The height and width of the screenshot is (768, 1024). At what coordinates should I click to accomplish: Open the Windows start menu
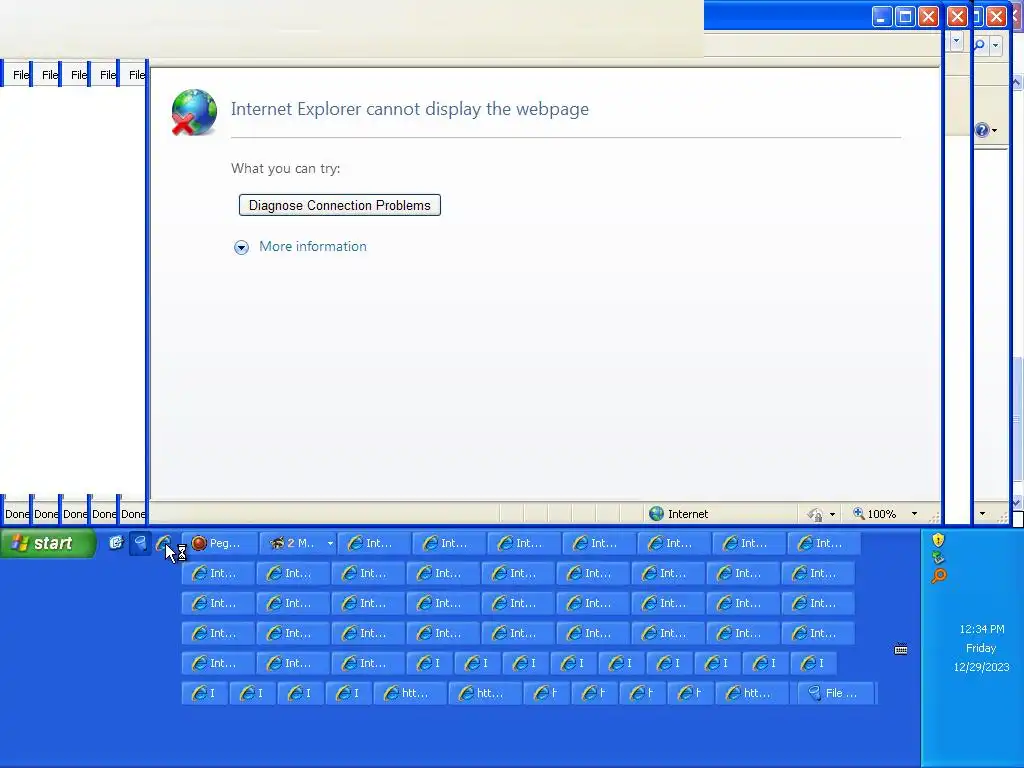coord(48,543)
